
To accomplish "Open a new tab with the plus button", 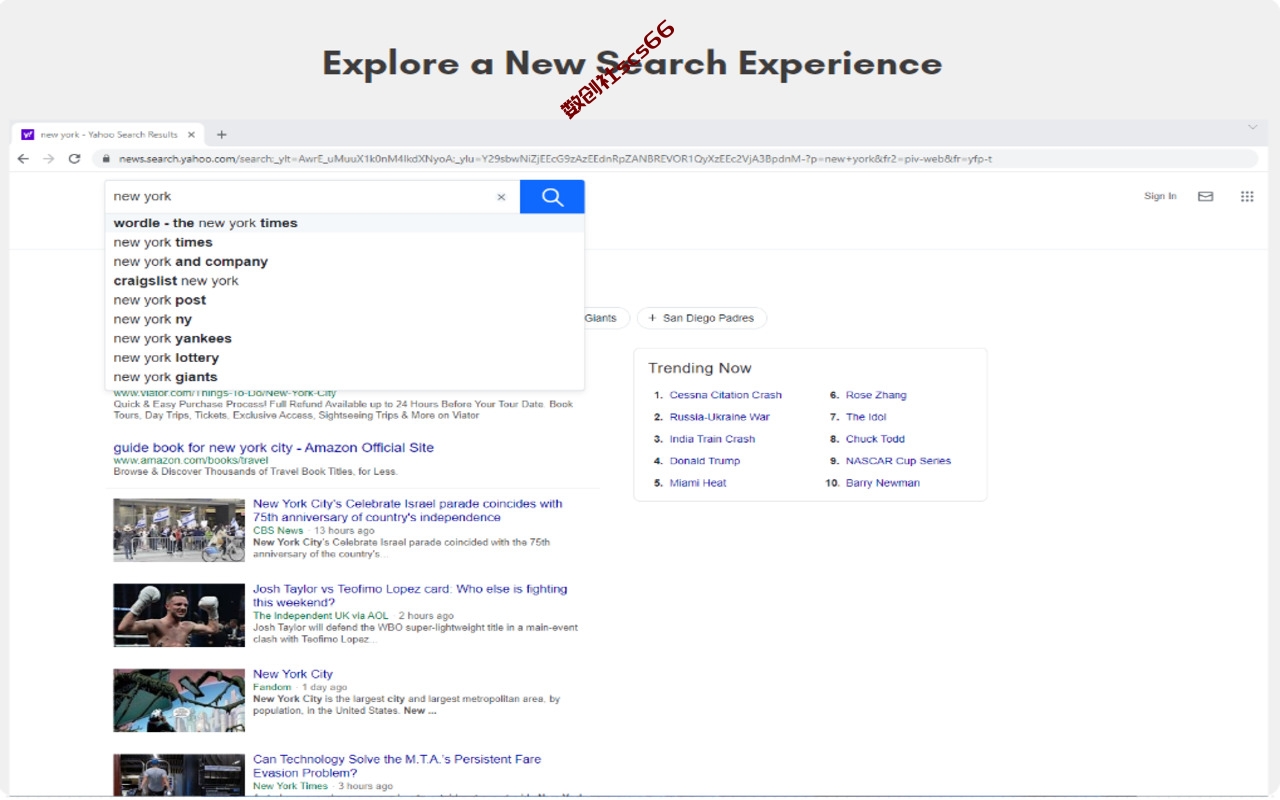I will pos(222,134).
